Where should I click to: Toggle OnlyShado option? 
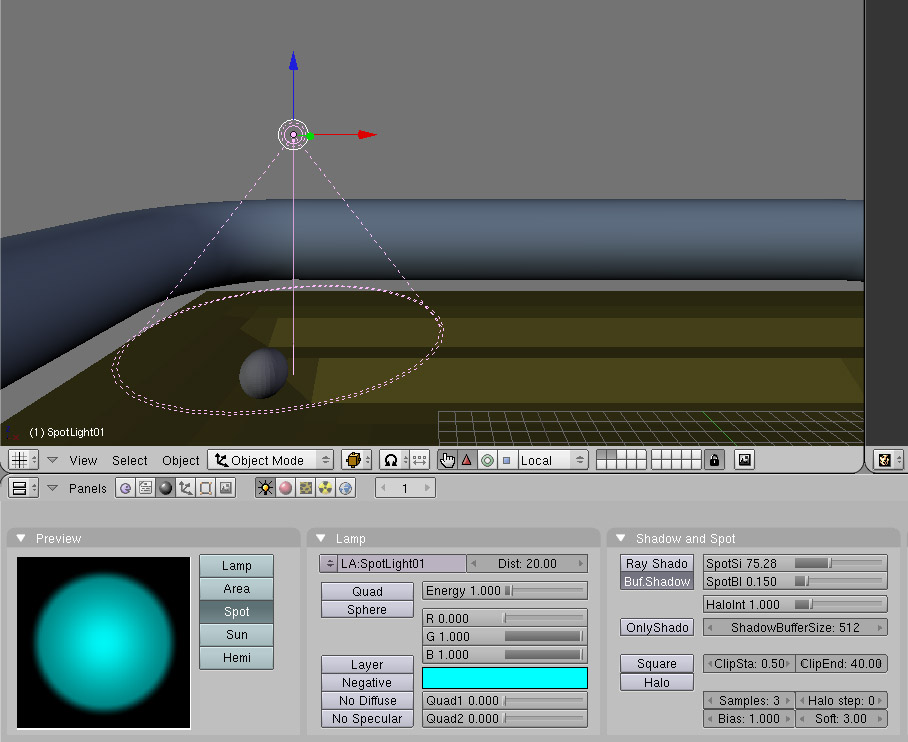[657, 627]
